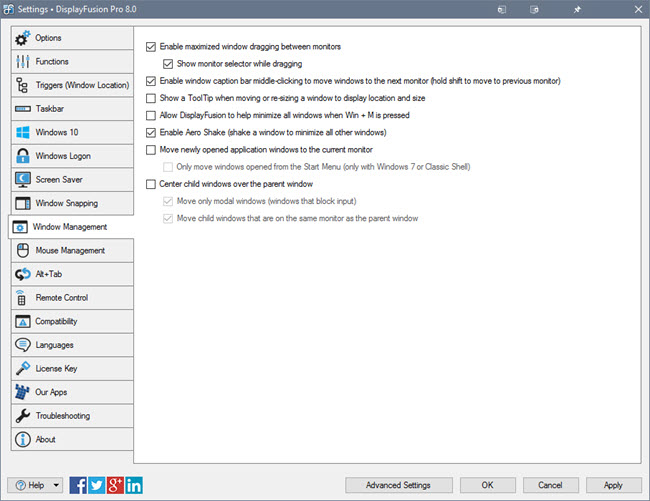Click the move-to-next-monitor title bar button
The image size is (650, 501).
[534, 9]
